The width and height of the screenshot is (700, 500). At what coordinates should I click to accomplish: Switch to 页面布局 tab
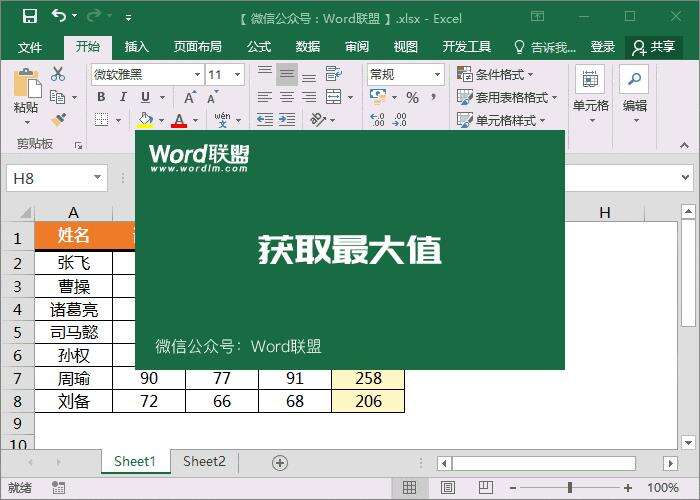click(x=198, y=47)
